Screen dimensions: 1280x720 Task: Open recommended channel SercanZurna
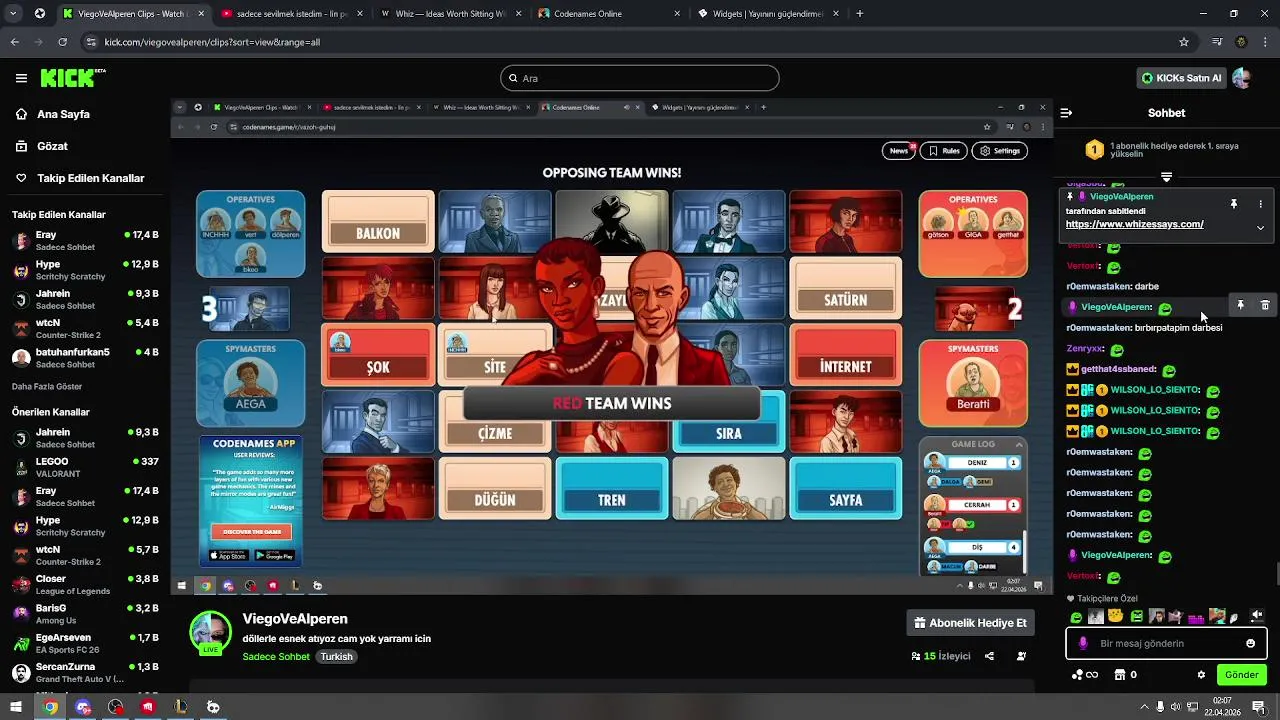click(85, 672)
